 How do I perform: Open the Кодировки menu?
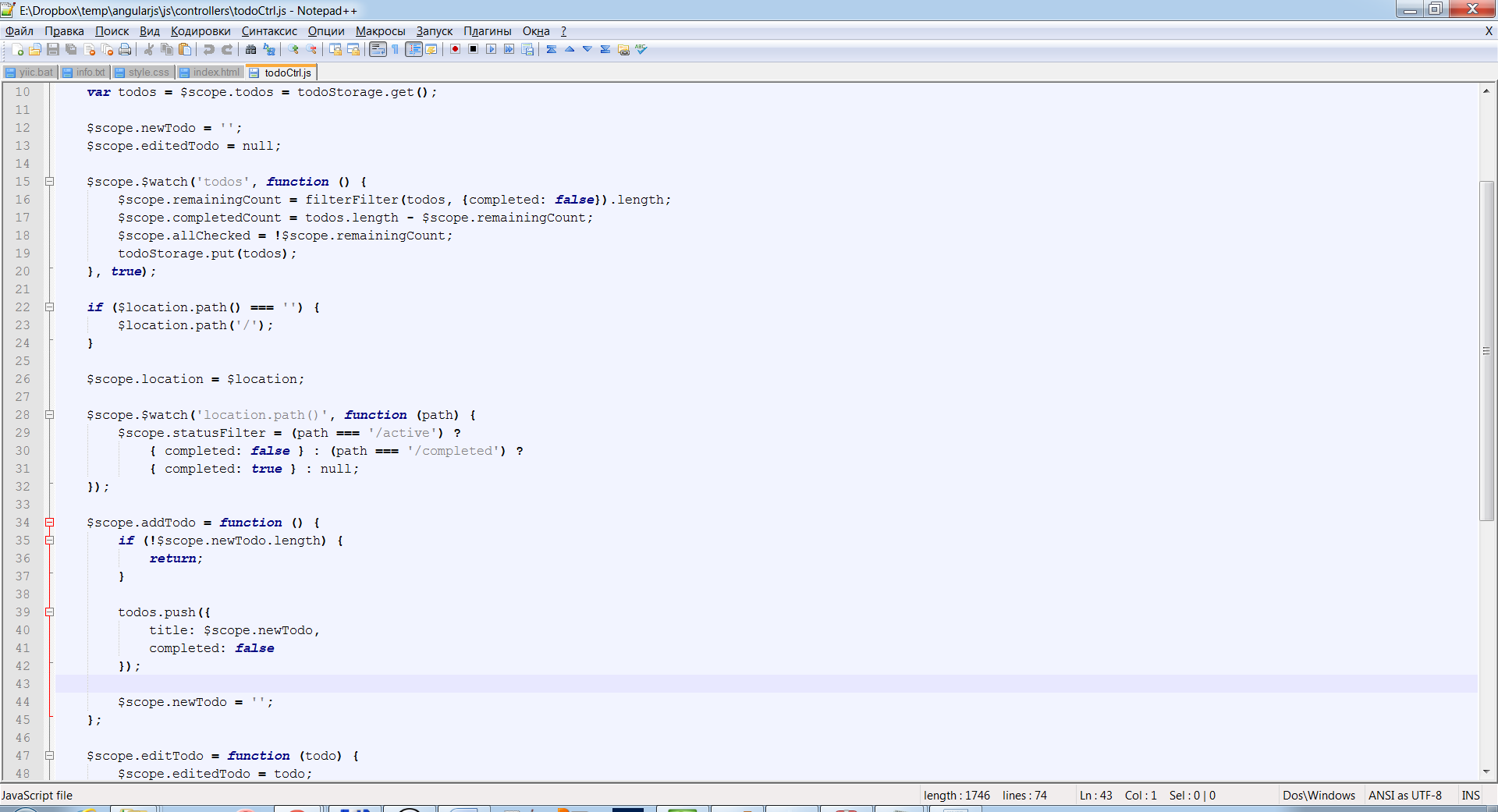click(201, 31)
